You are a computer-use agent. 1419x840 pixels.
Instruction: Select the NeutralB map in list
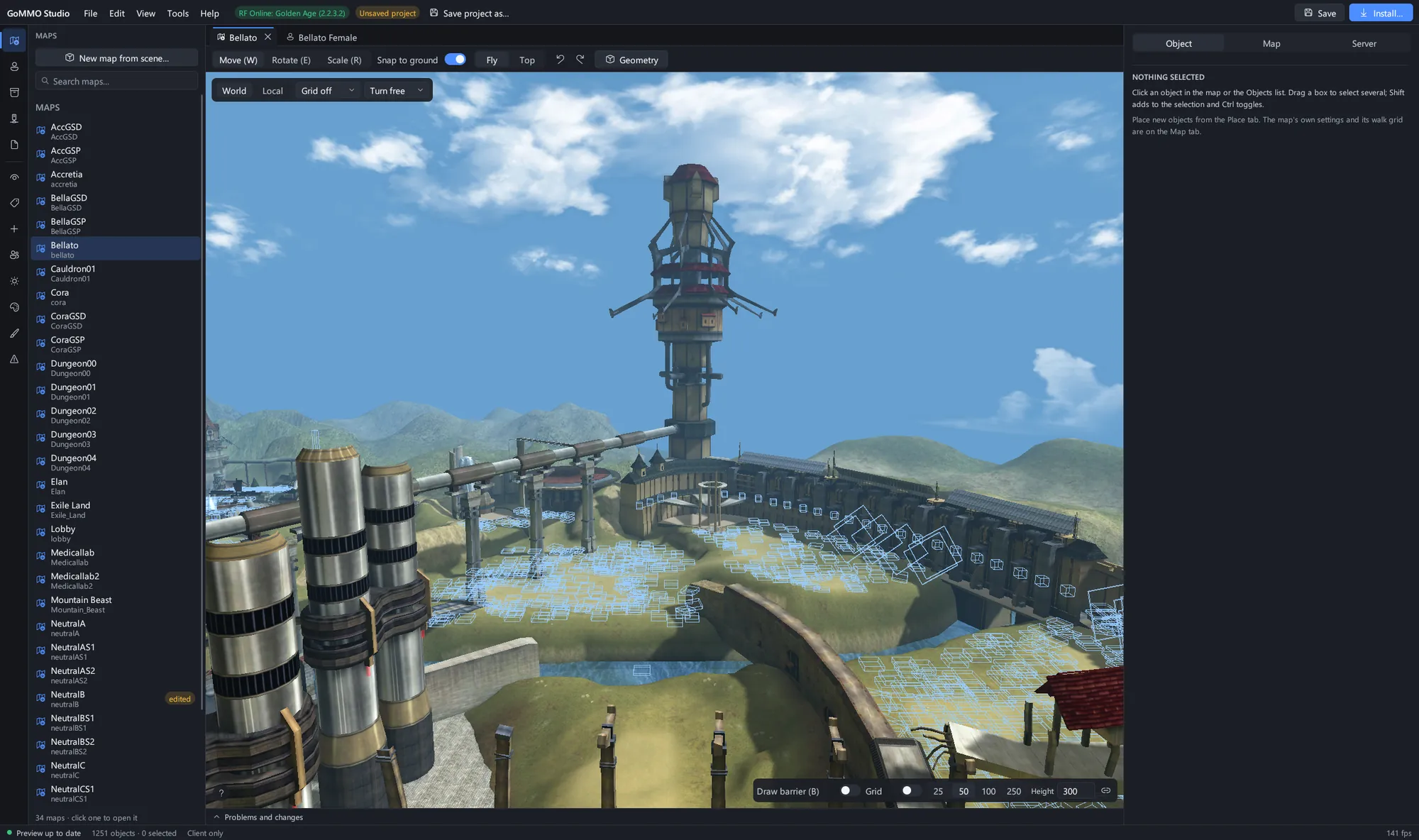[x=116, y=699]
